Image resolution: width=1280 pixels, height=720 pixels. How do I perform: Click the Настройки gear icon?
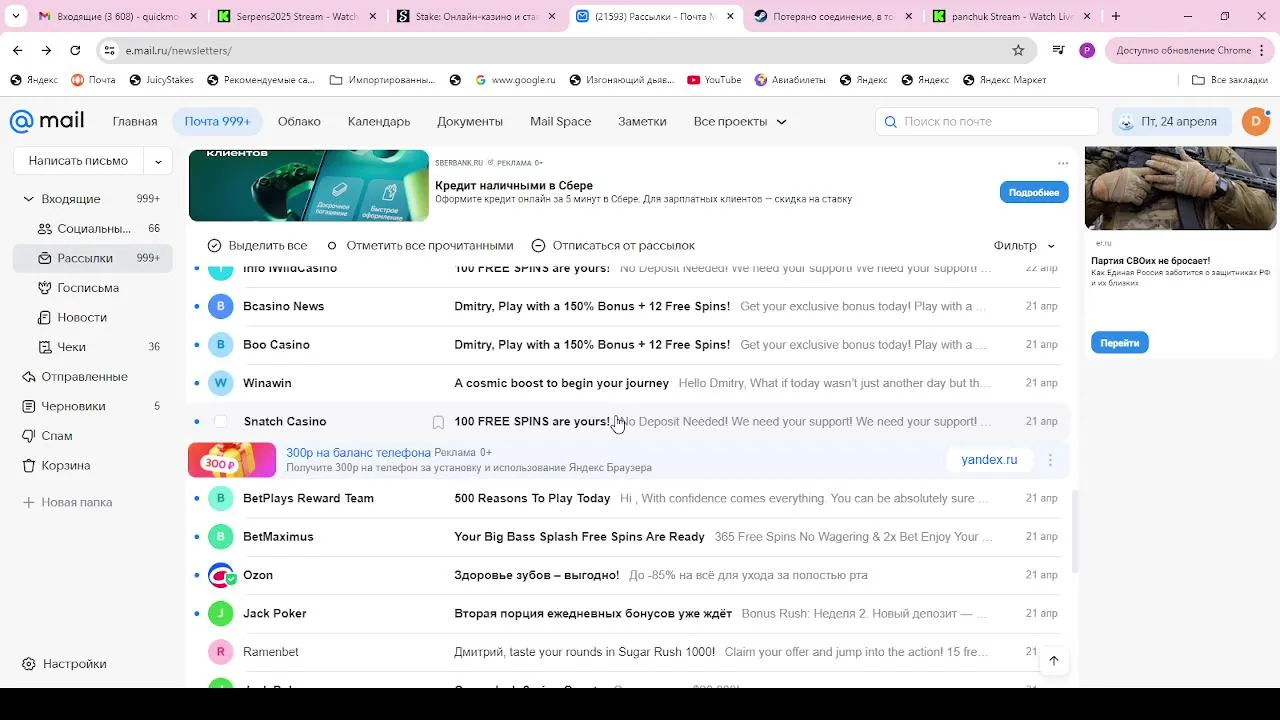[29, 664]
